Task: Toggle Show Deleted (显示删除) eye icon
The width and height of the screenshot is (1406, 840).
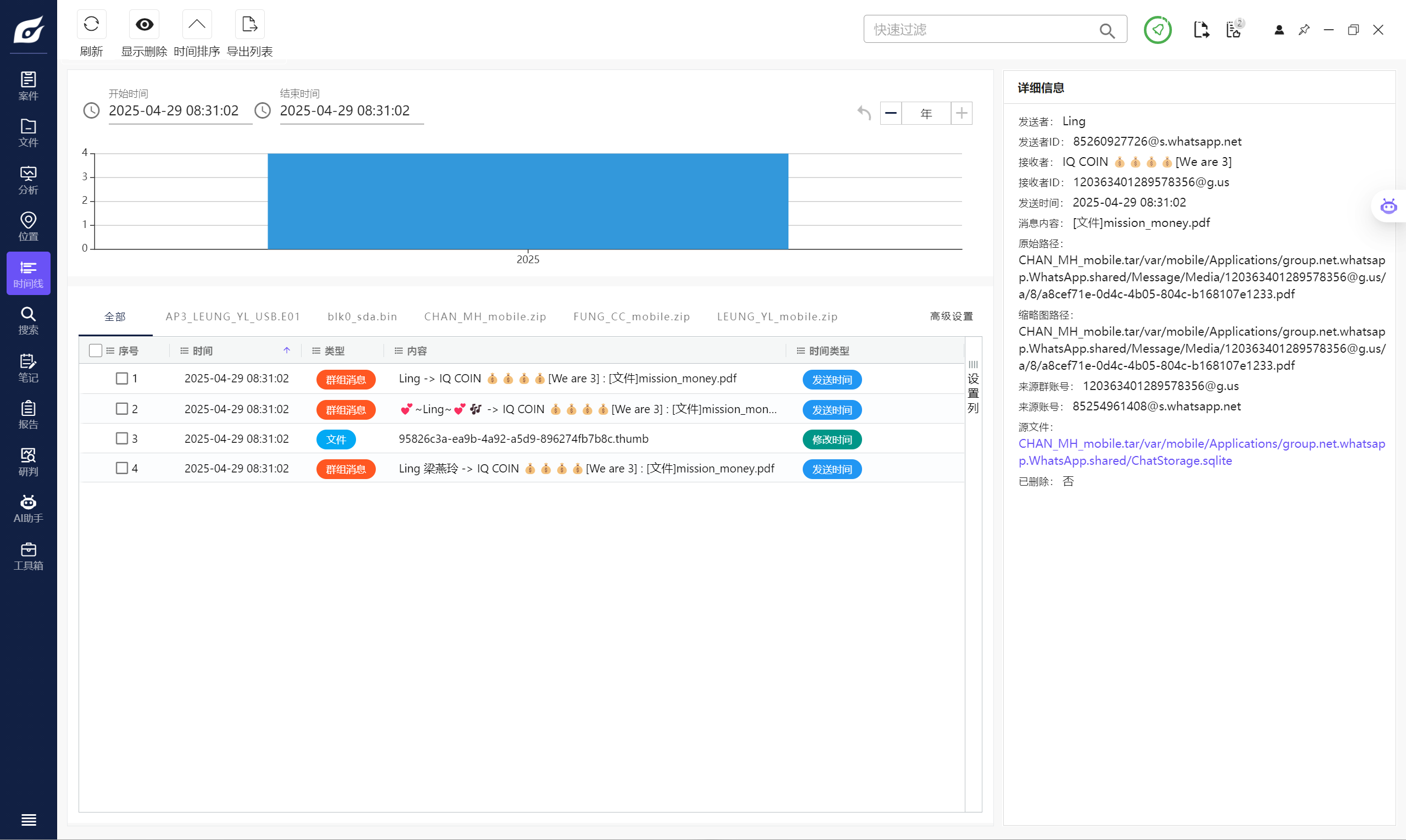Action: [145, 24]
